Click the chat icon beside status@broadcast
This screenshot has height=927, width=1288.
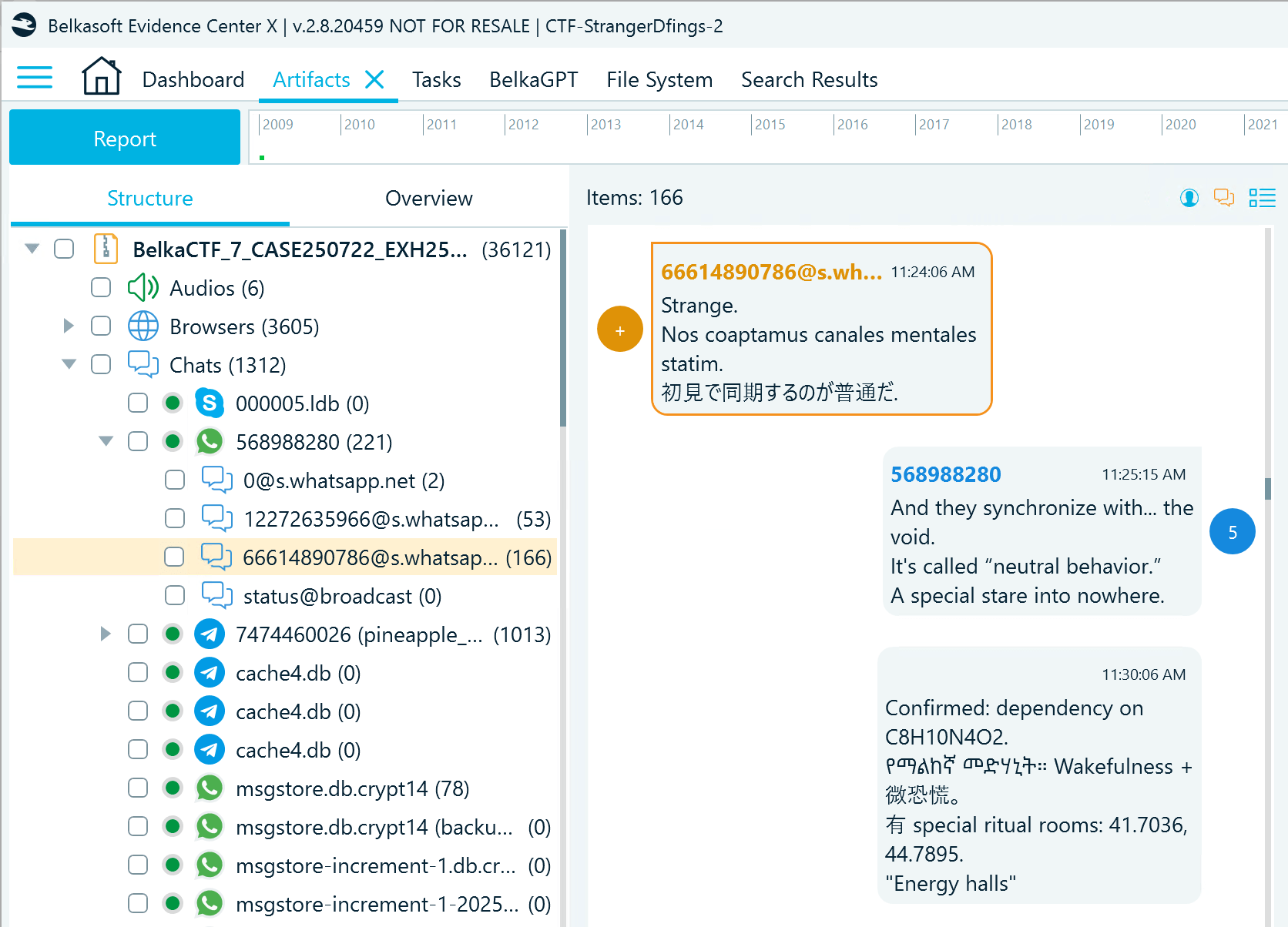(217, 596)
